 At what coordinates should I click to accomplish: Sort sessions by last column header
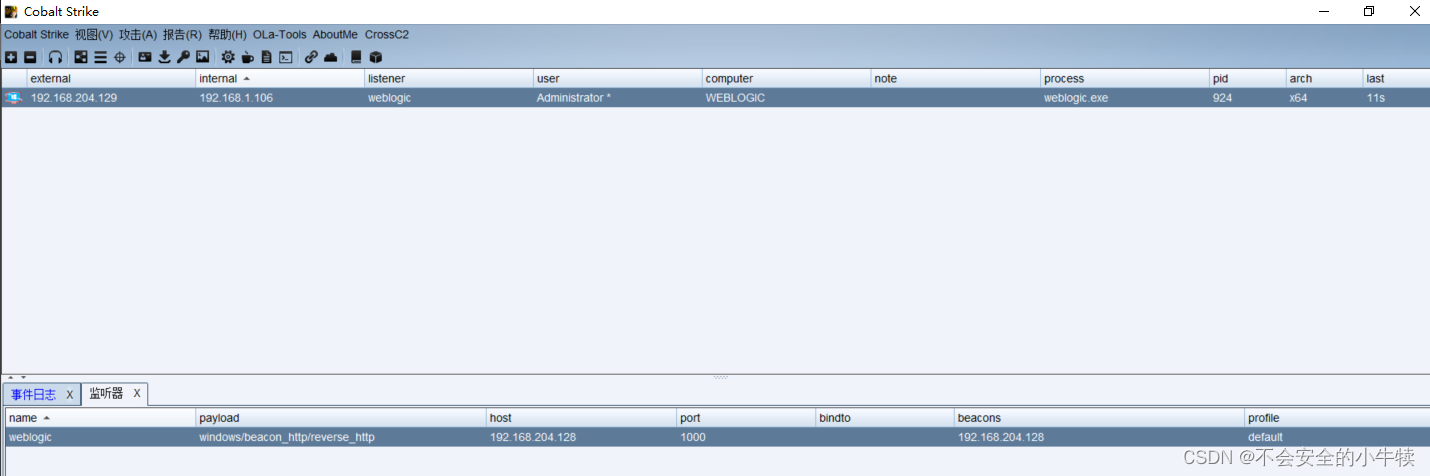(x=1396, y=78)
